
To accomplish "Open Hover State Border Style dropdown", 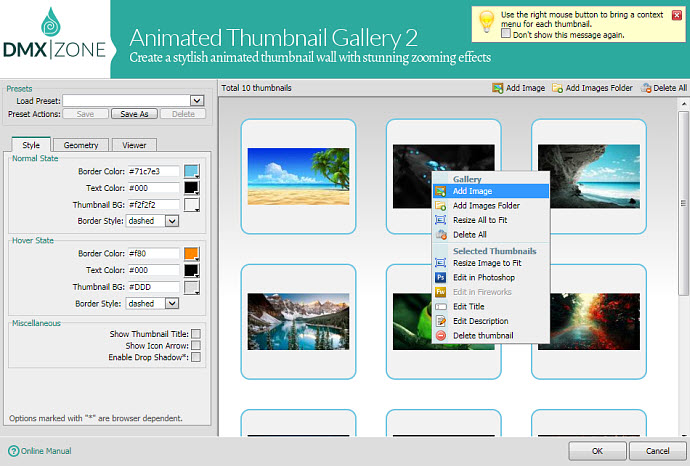I will [172, 303].
